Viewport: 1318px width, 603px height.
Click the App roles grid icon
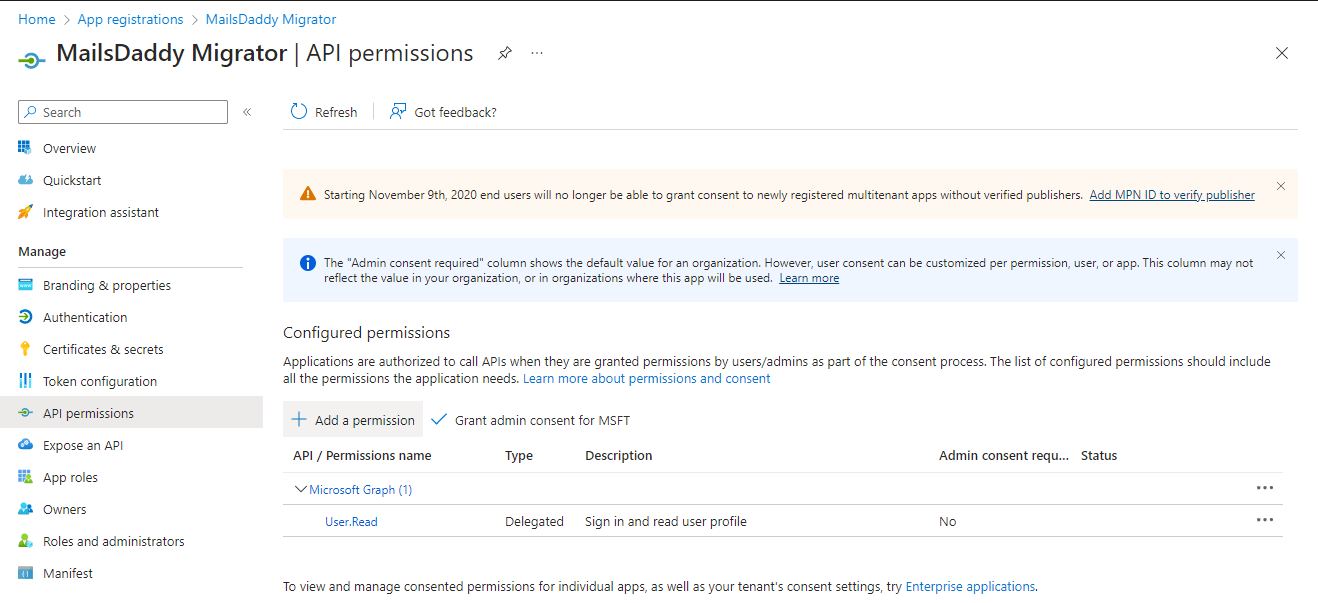(x=25, y=477)
